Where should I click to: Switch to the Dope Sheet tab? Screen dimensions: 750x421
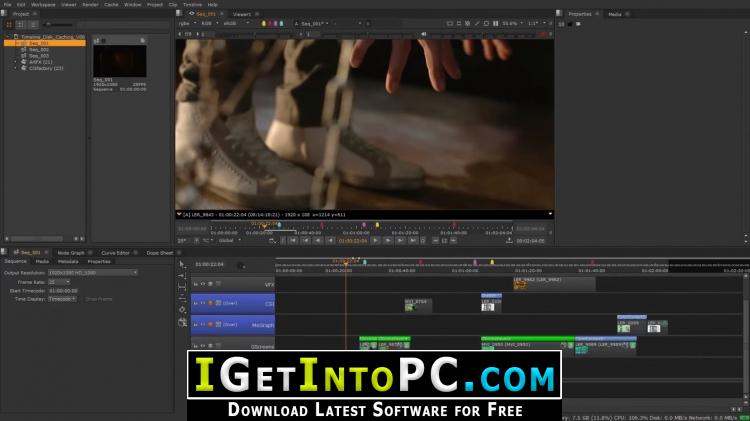pyautogui.click(x=159, y=253)
